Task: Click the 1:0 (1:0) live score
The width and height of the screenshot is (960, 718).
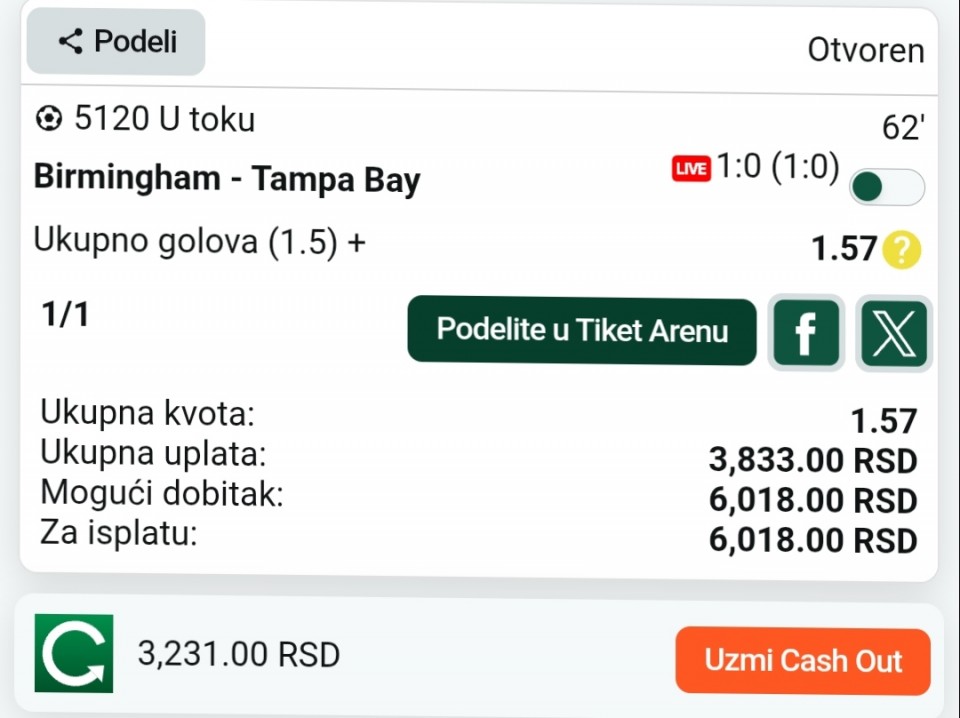Action: [x=778, y=167]
